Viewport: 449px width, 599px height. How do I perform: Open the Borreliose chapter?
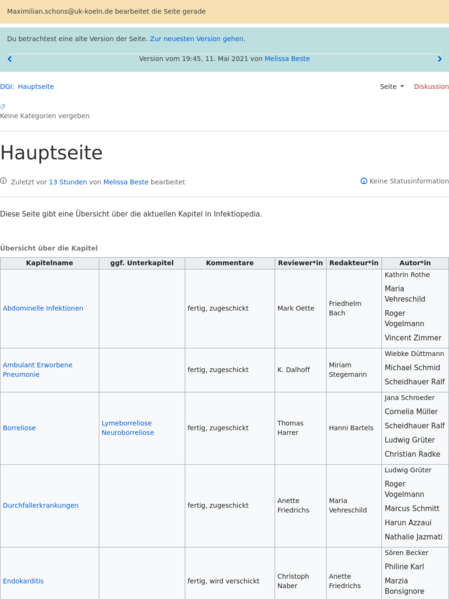click(x=19, y=428)
